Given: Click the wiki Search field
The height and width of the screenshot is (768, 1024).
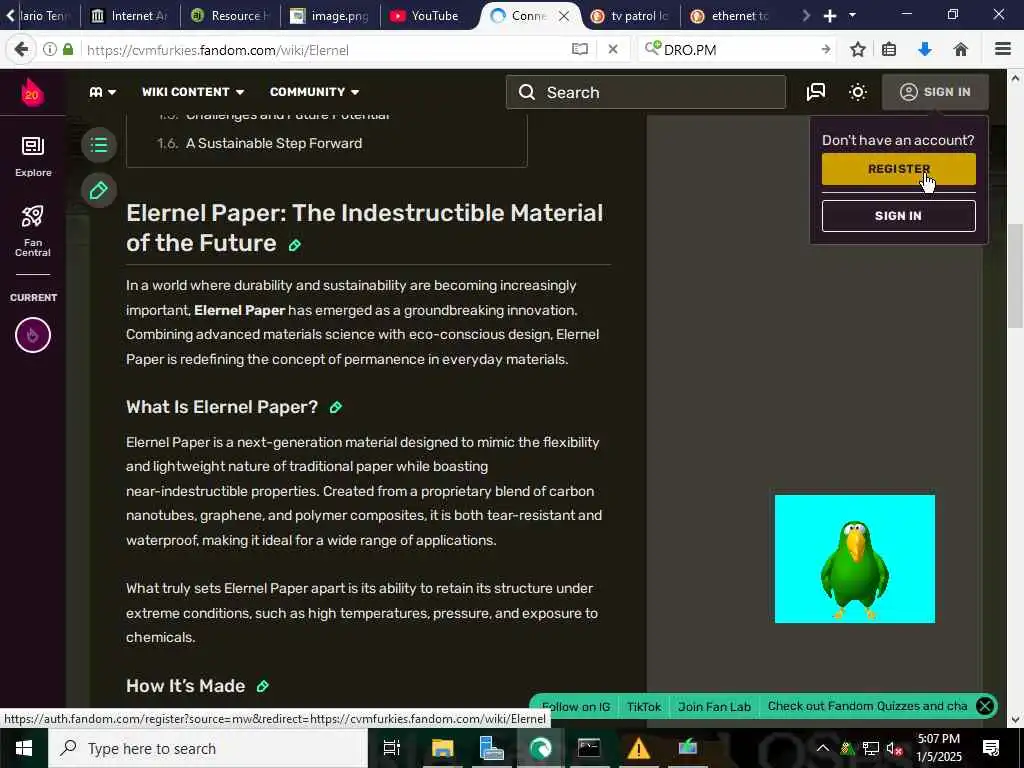Looking at the screenshot, I should click(646, 92).
